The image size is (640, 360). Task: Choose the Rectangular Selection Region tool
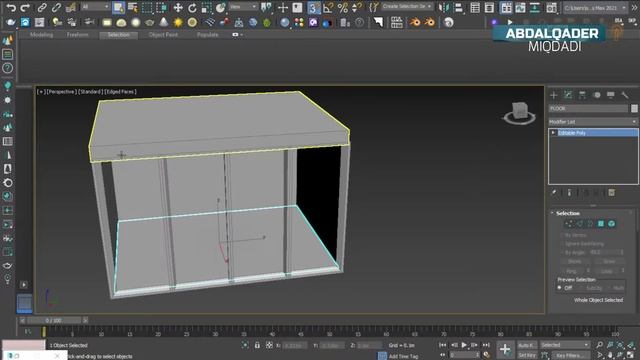point(147,7)
